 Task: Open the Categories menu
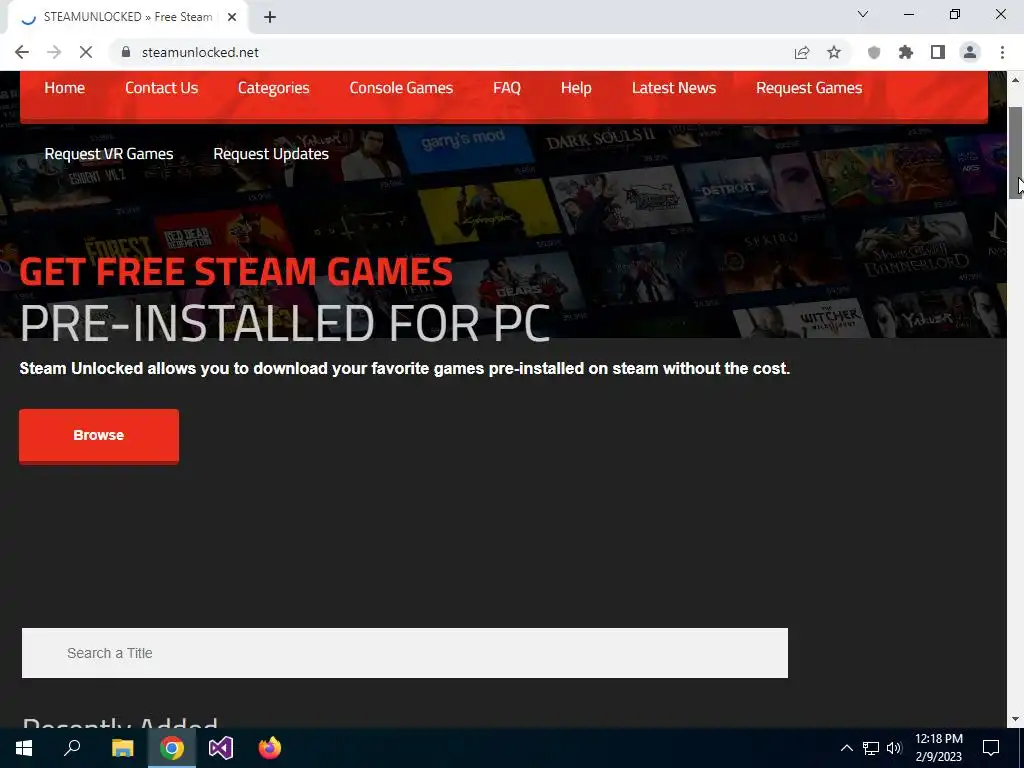click(x=273, y=88)
